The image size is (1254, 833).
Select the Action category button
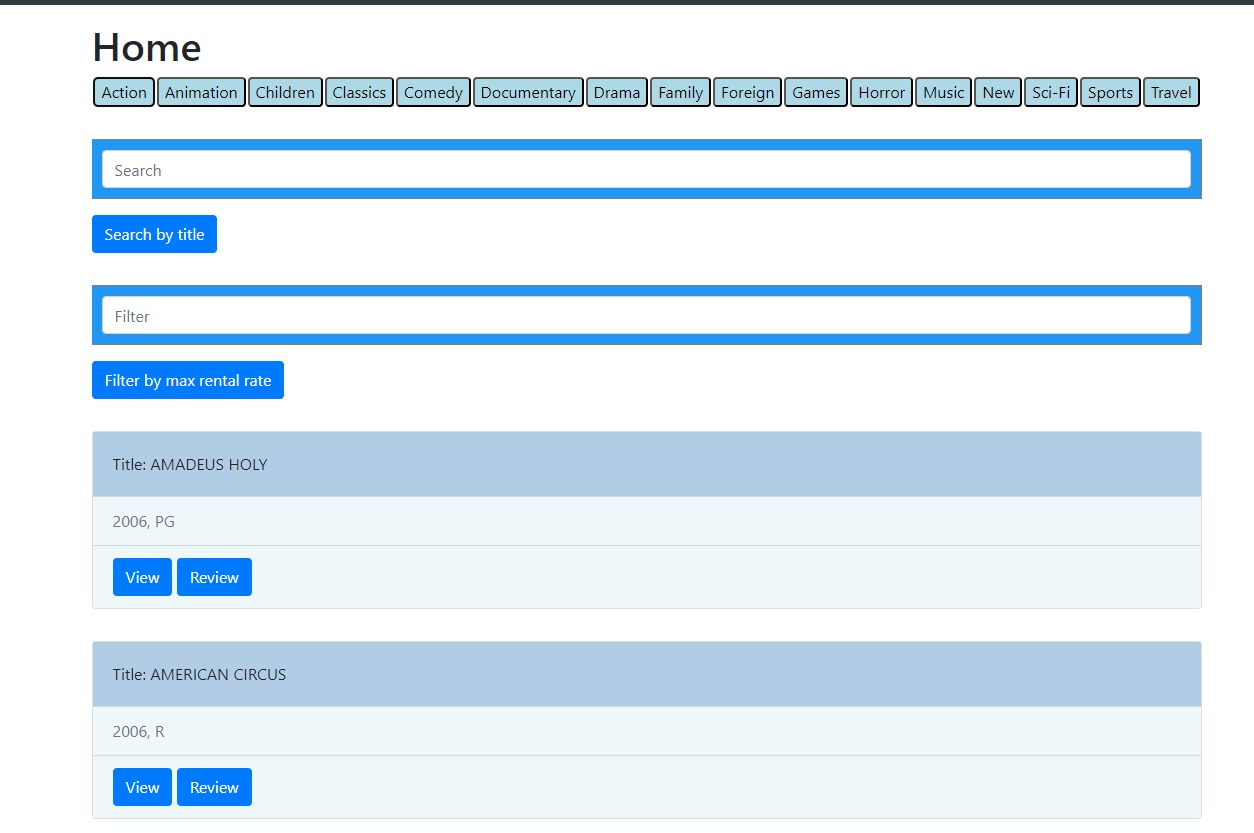point(124,92)
